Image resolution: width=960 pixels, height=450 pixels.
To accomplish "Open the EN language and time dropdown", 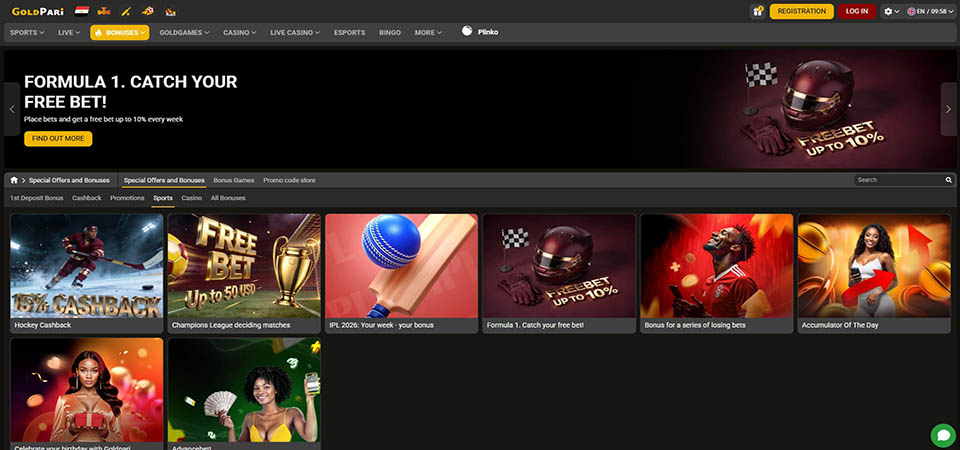I will 929,12.
